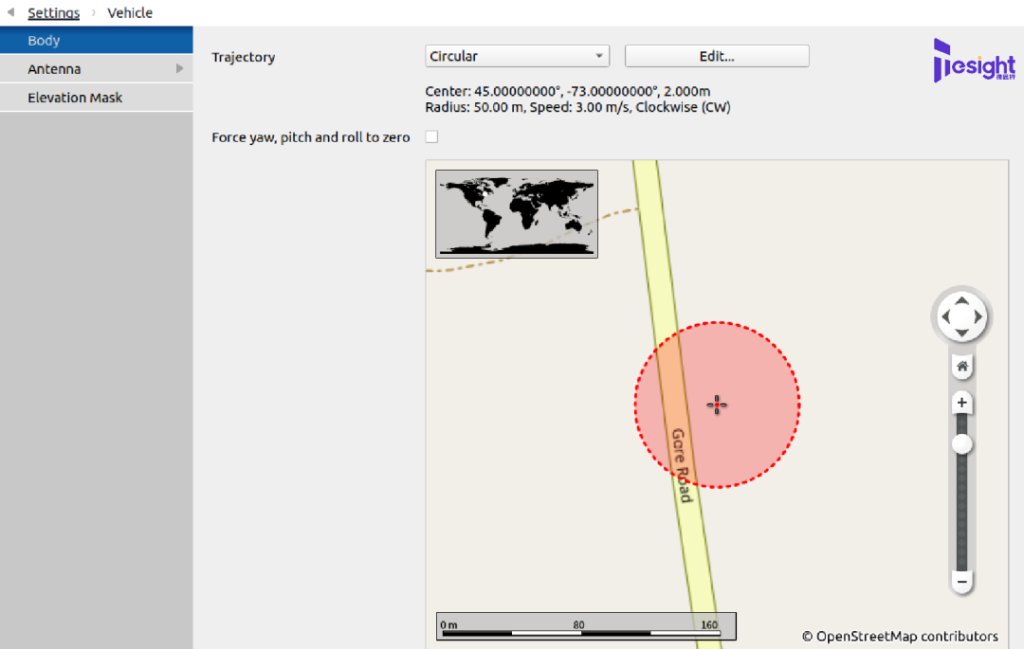Click the OpenStreetMap contributors attribution
Image resolution: width=1024 pixels, height=649 pixels.
click(x=900, y=636)
